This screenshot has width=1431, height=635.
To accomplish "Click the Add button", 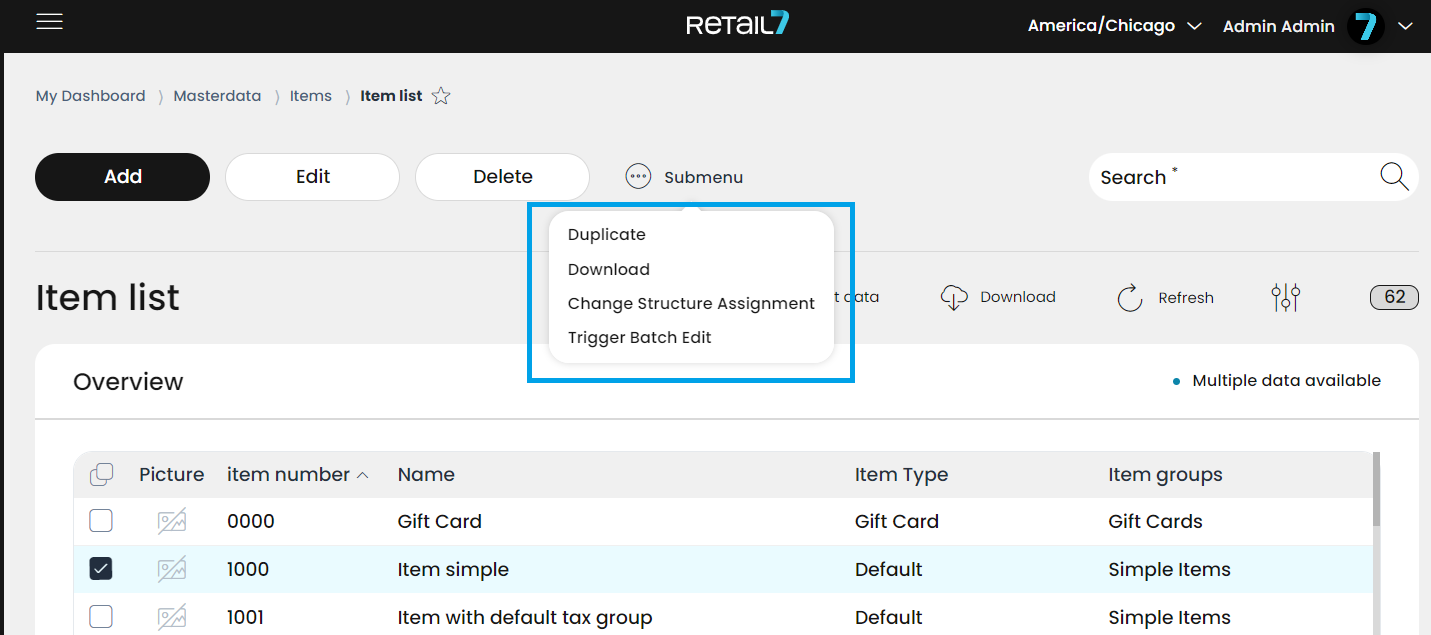I will 123,177.
